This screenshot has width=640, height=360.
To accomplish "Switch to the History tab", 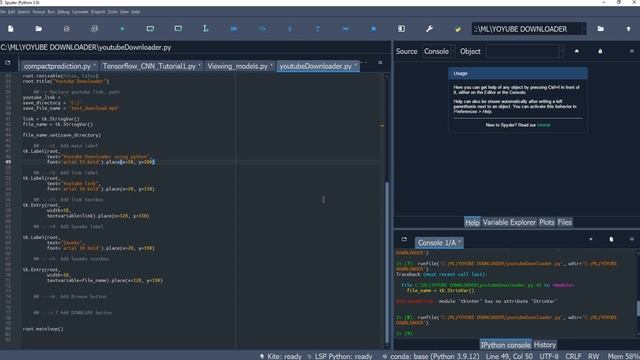I will coord(544,345).
